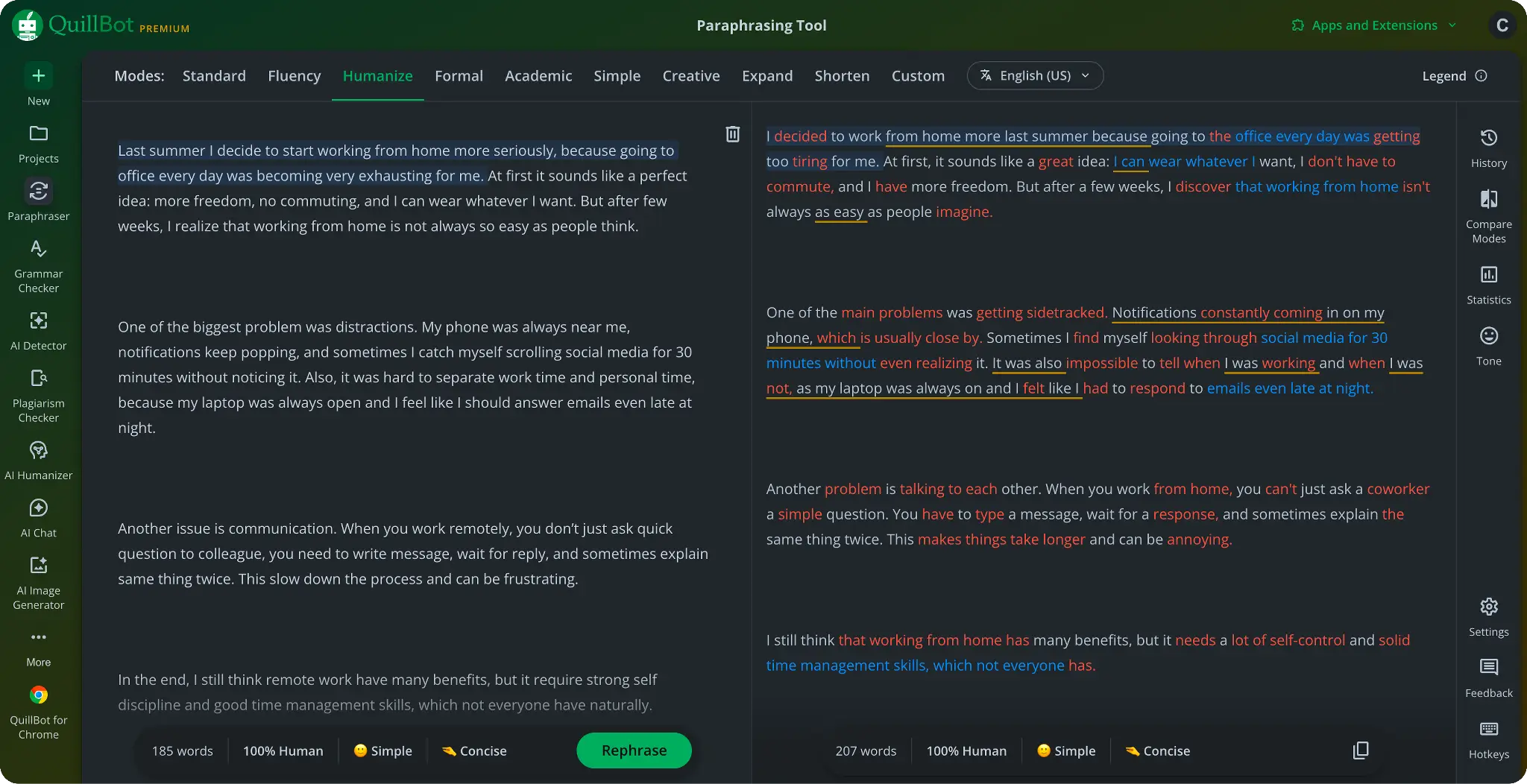Open the English (US) language dropdown
The width and height of the screenshot is (1527, 784).
click(x=1034, y=75)
